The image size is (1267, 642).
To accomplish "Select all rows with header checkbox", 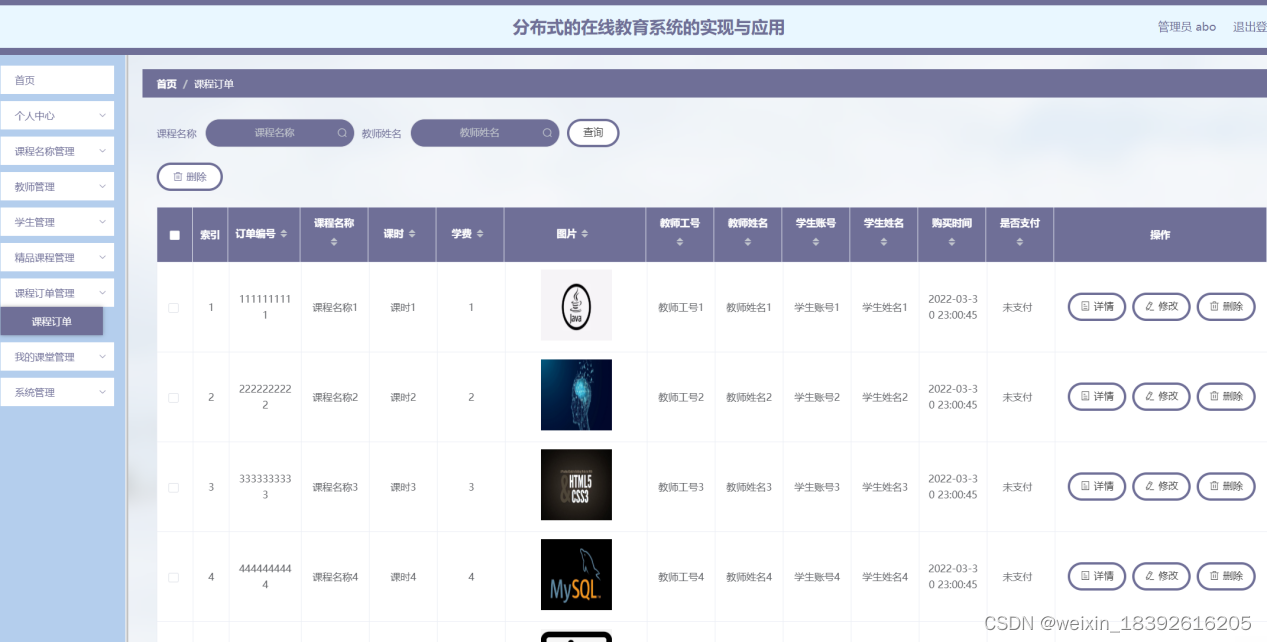I will point(174,235).
